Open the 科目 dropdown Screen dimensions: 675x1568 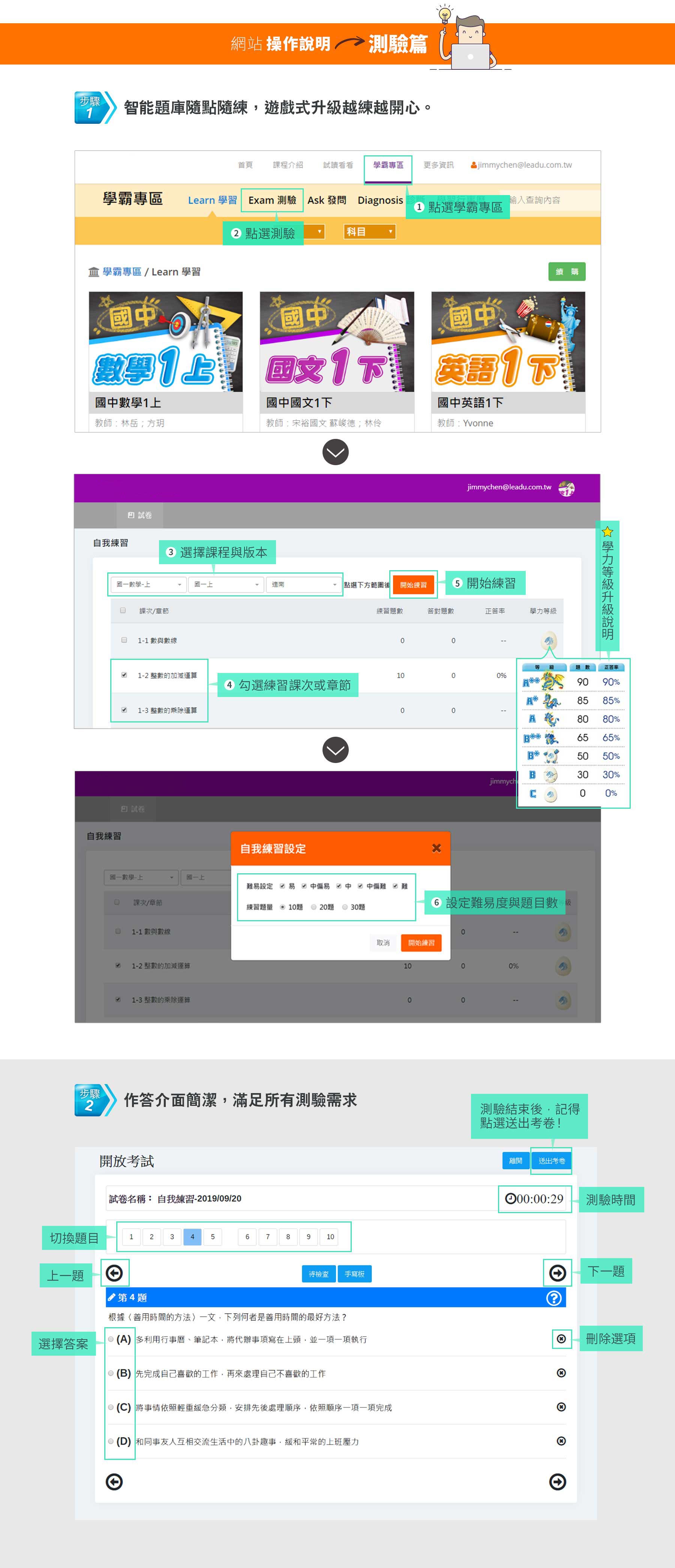pos(369,231)
